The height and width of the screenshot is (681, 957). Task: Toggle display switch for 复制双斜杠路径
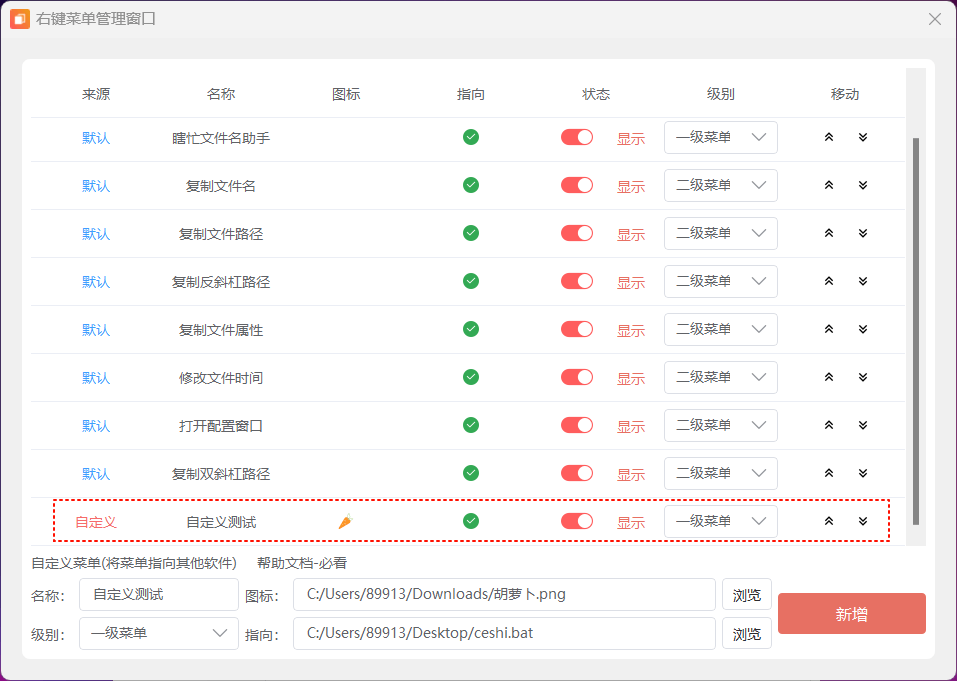tap(577, 473)
